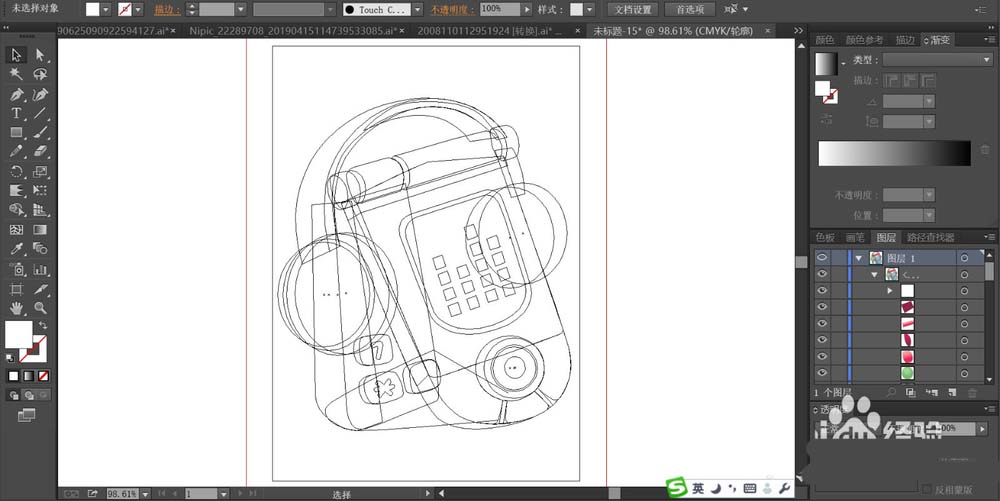
Task: Click target circle of 图层 1
Action: (964, 258)
